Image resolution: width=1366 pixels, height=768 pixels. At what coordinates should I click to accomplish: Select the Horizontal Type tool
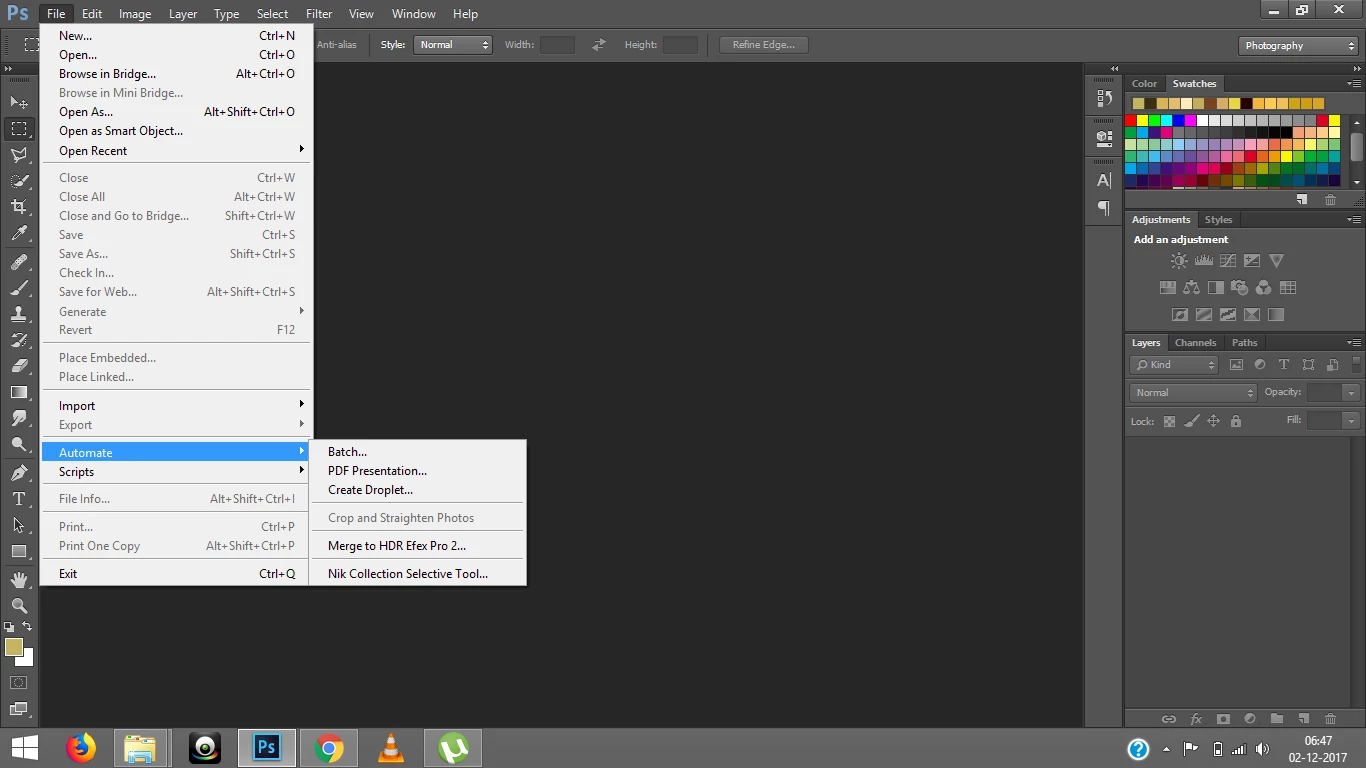tap(19, 499)
